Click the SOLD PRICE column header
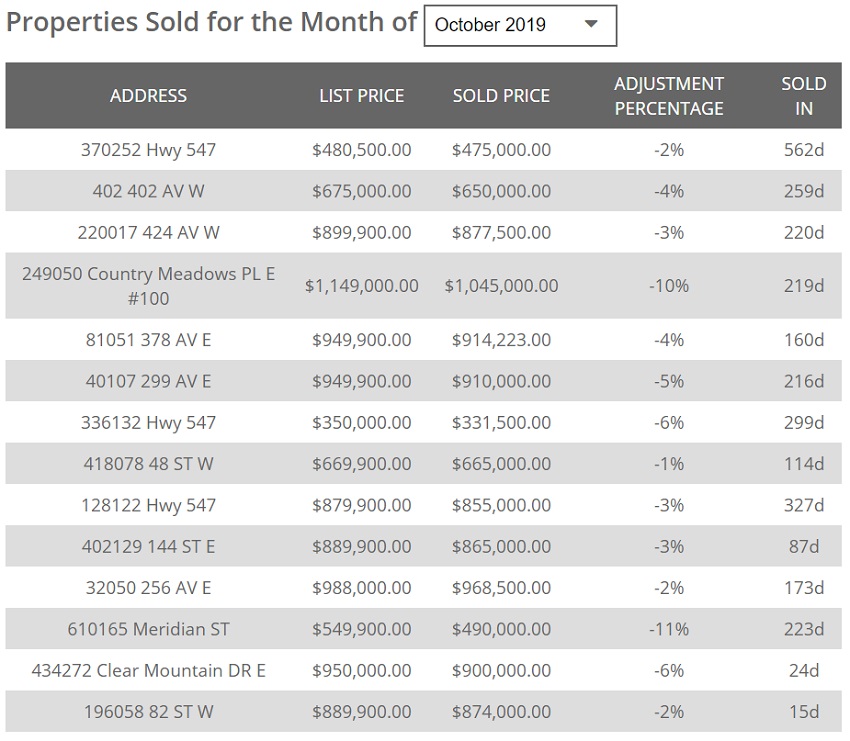Image resolution: width=850 pixels, height=741 pixels. click(501, 96)
